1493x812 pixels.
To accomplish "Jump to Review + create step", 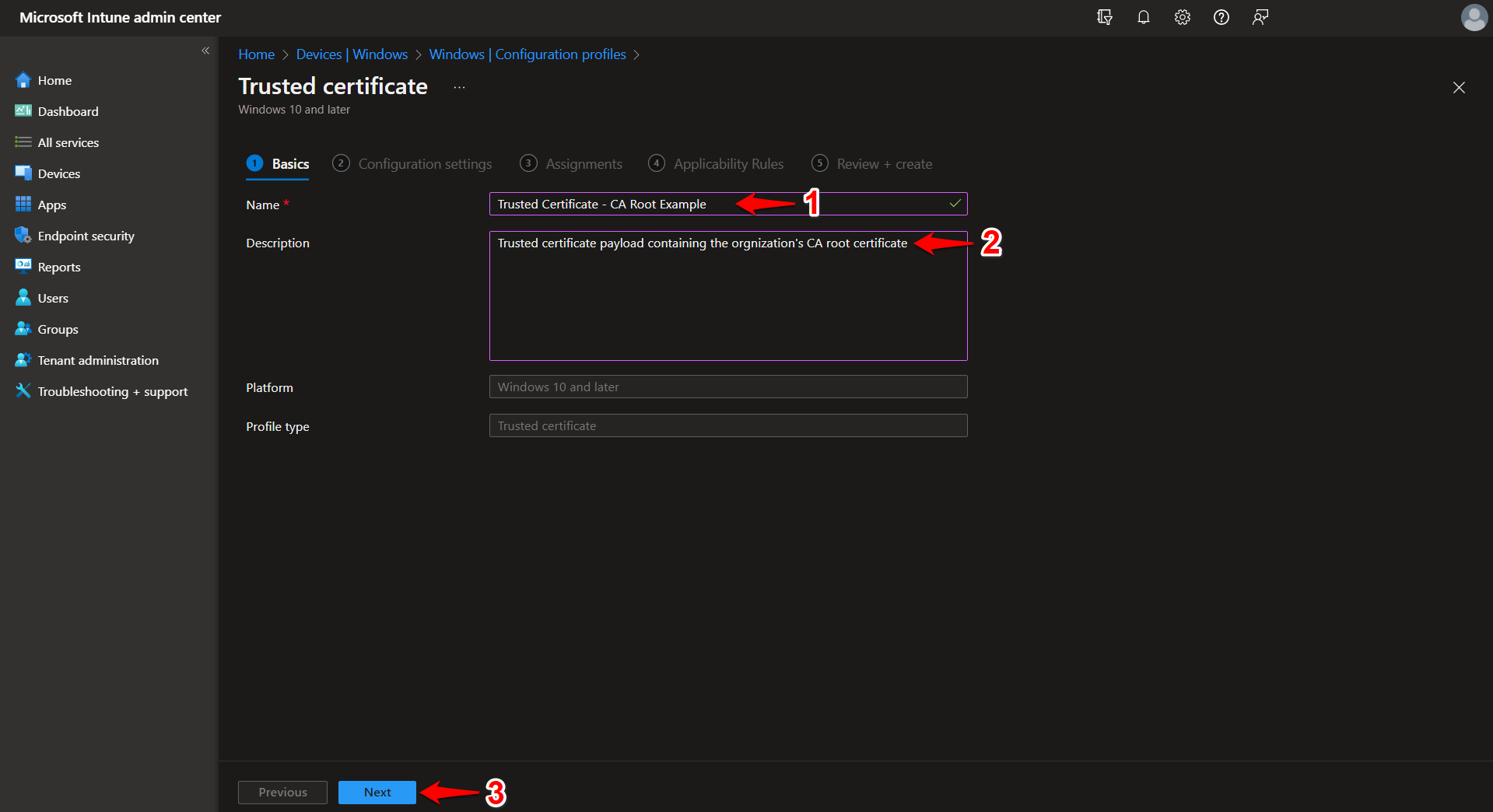I will (885, 163).
